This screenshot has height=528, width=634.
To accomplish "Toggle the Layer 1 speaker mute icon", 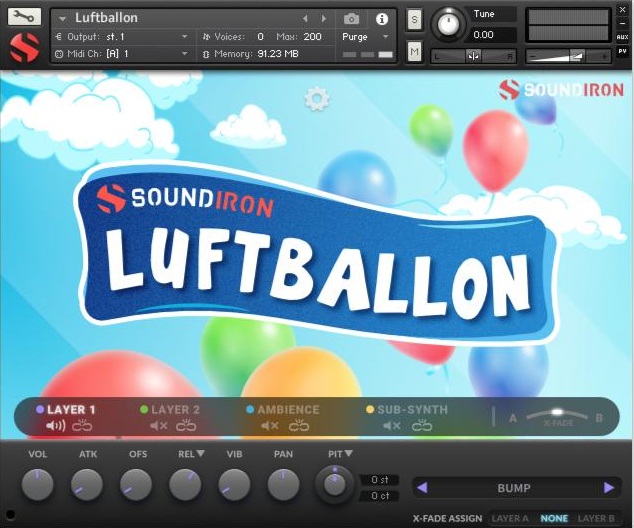I will click(x=55, y=426).
